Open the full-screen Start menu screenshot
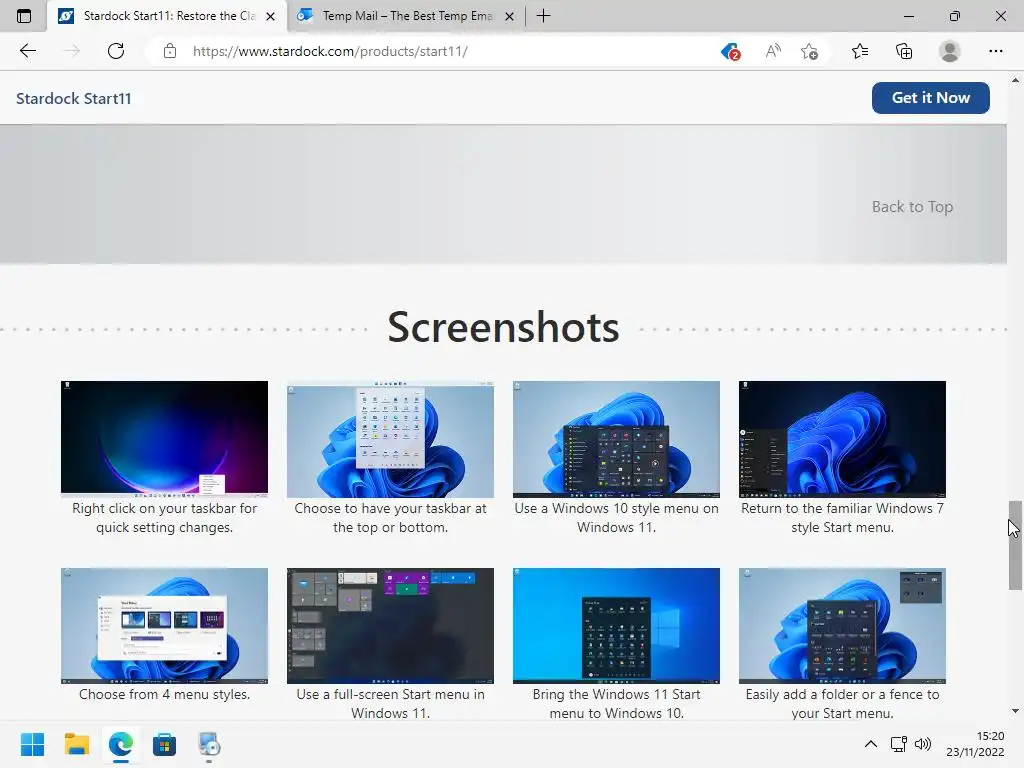Screen dimensions: 1024x768 tap(391, 626)
